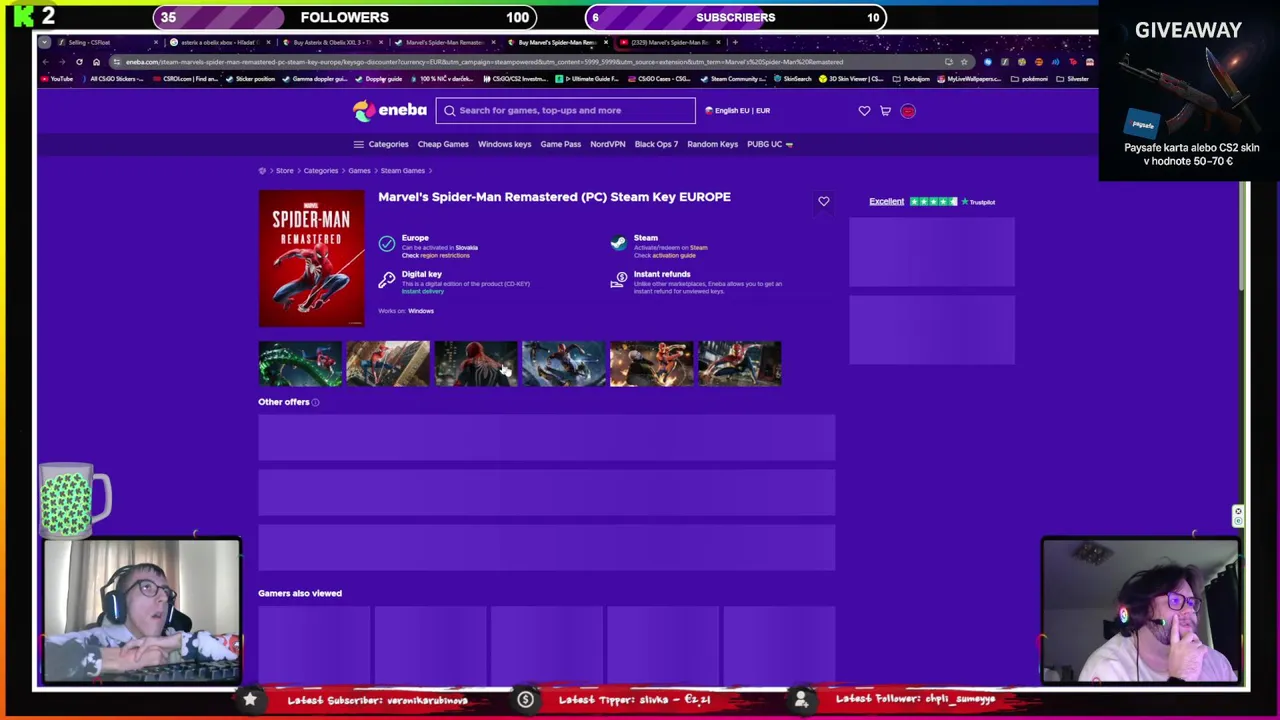Switch to (2329) YouTube Spider-Man tab
The image size is (1280, 720).
click(x=670, y=42)
